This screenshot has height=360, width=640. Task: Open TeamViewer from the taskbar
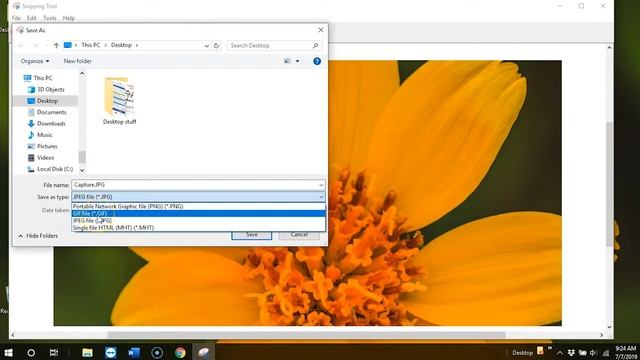(x=111, y=353)
